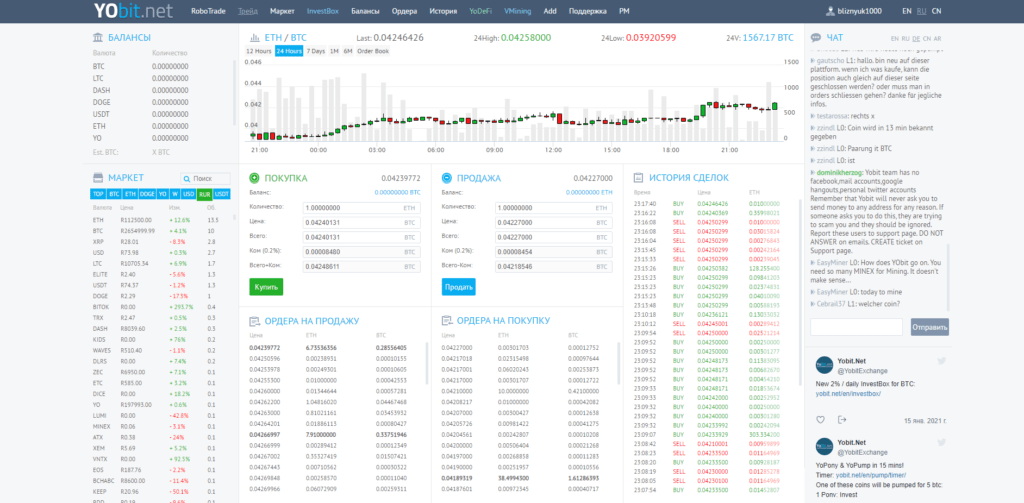Click the market icon beside МАРКЕТ heading

tap(97, 177)
